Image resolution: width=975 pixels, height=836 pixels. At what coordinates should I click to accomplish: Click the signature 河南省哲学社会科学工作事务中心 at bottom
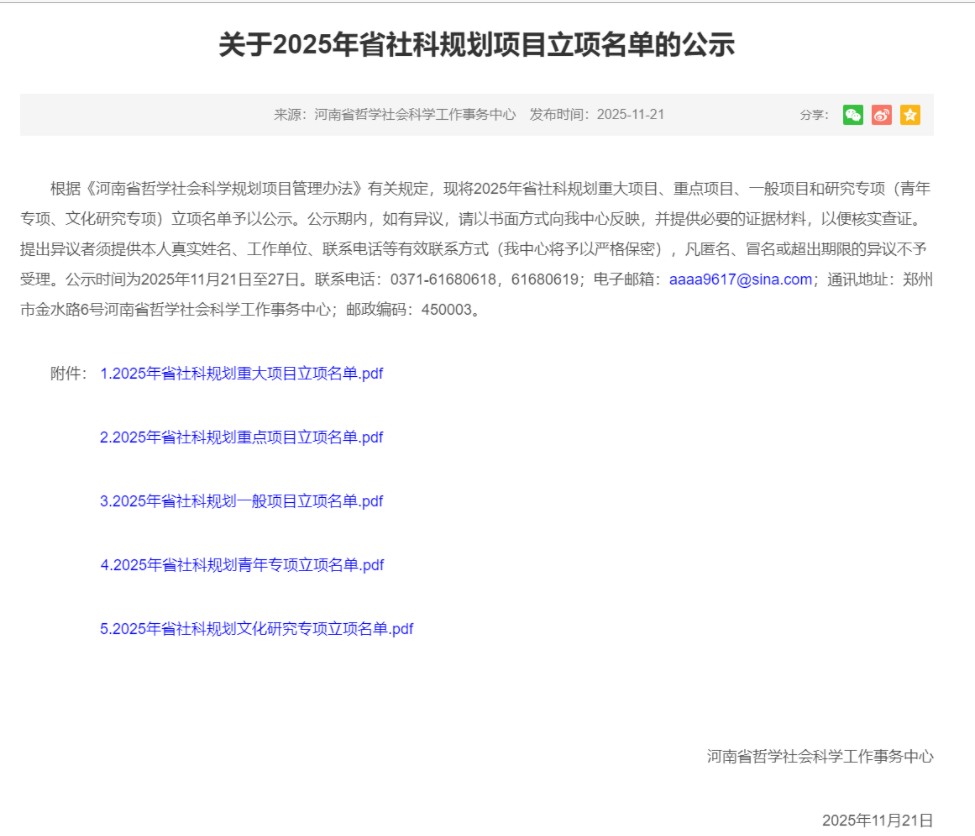coord(820,756)
